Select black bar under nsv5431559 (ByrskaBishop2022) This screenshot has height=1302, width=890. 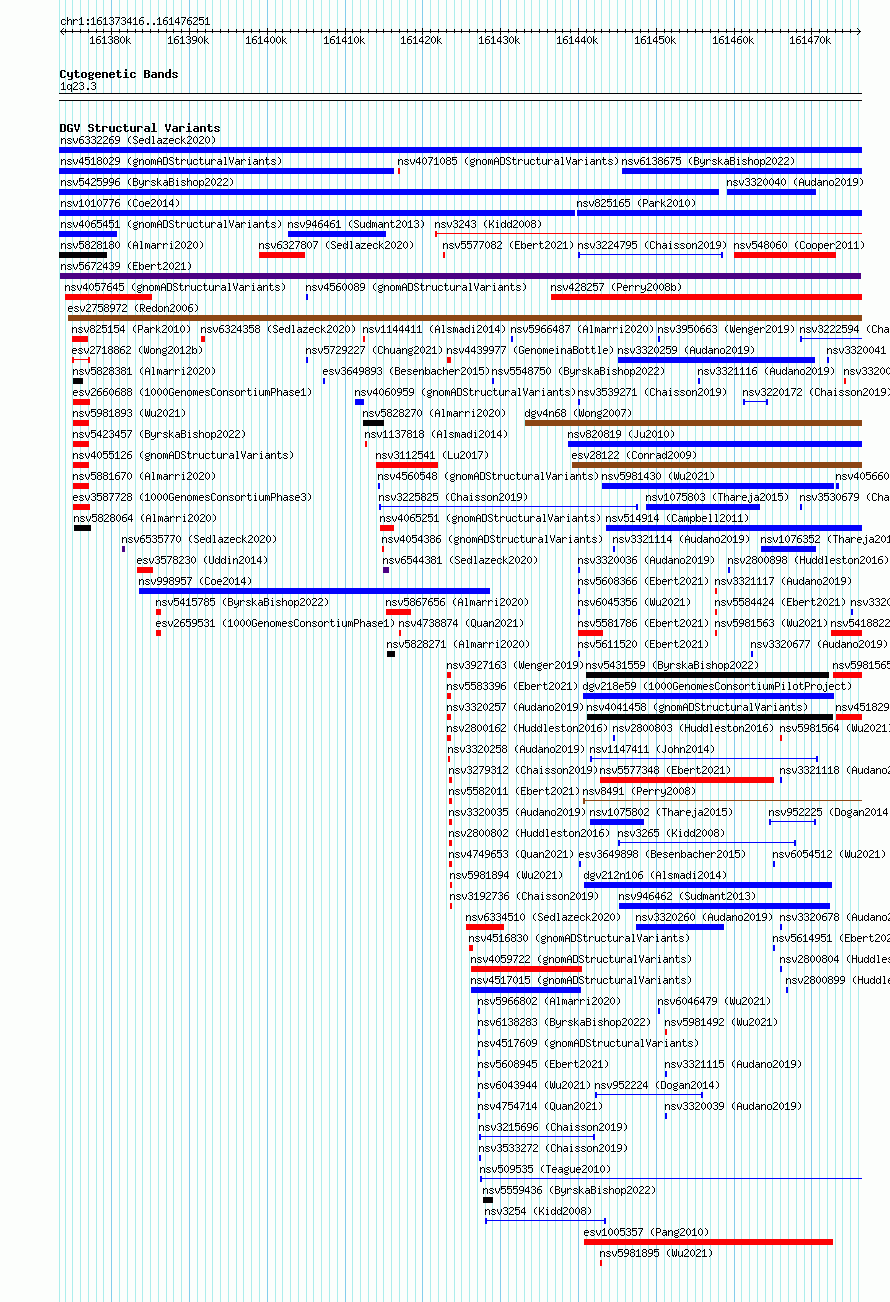click(707, 675)
